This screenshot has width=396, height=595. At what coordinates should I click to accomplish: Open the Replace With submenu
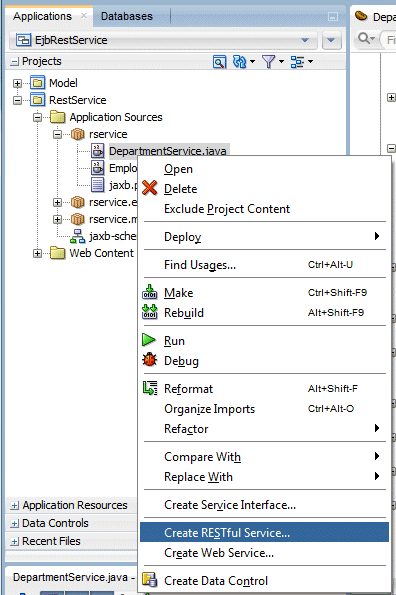pos(265,477)
